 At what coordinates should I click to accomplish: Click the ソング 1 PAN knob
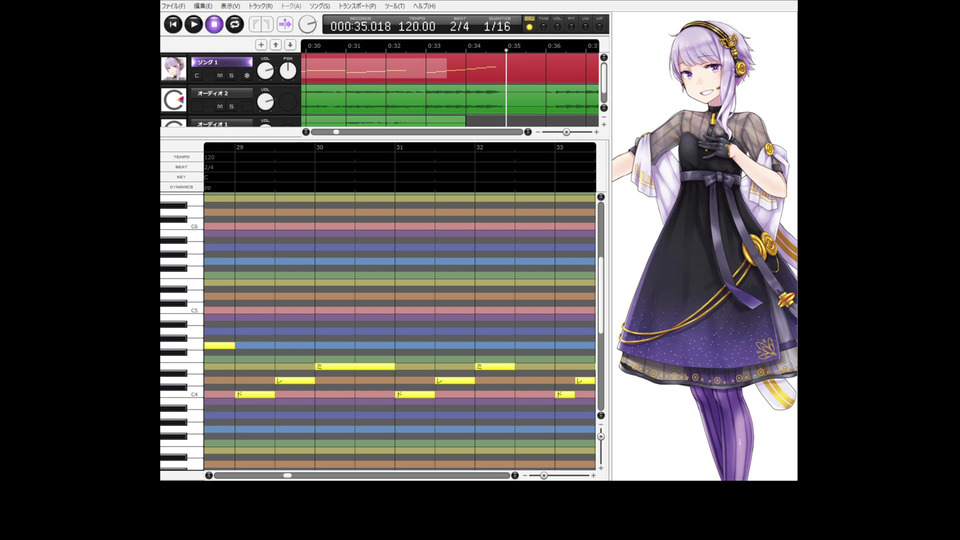tap(288, 71)
